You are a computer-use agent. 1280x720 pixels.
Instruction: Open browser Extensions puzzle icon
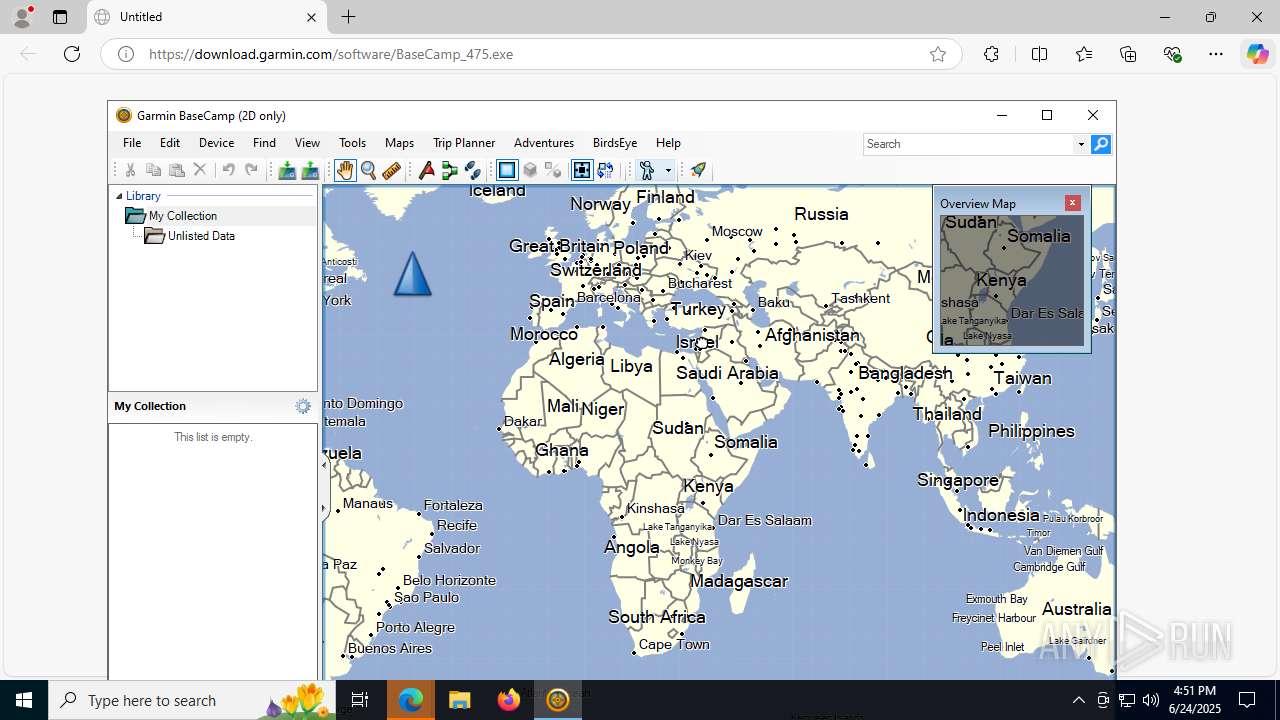point(991,54)
